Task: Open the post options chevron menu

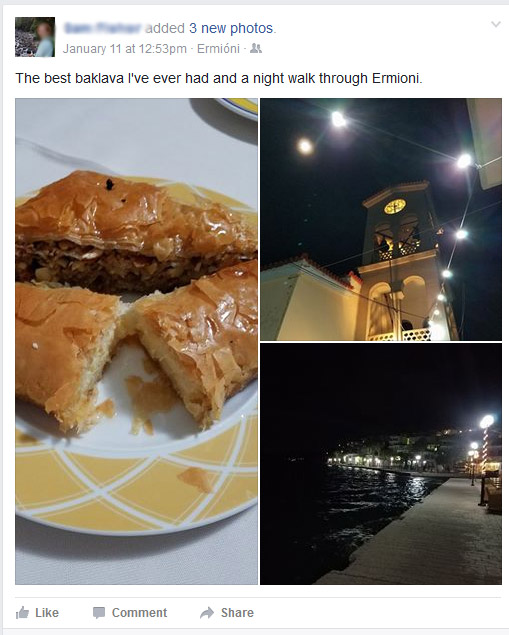Action: (x=496, y=25)
